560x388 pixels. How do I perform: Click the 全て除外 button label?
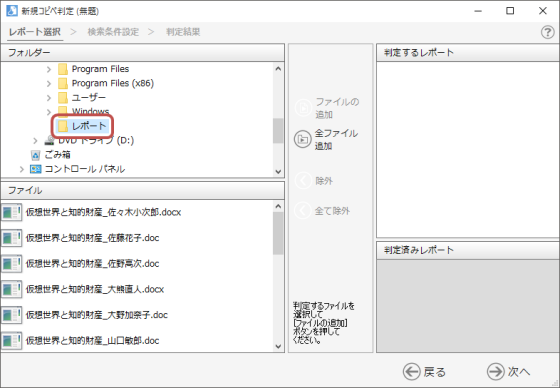click(x=332, y=211)
